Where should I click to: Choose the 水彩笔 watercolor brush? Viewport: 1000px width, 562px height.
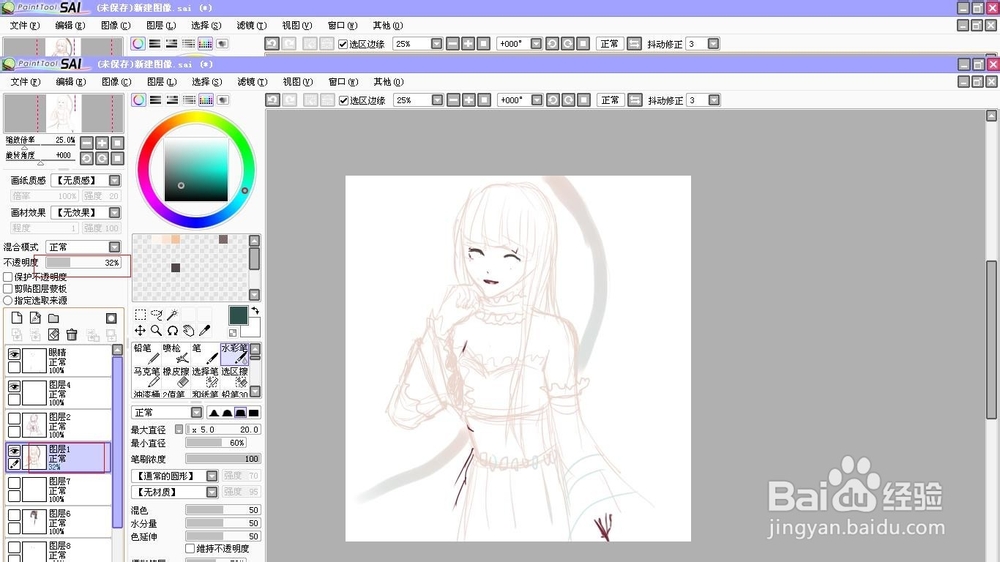click(234, 354)
